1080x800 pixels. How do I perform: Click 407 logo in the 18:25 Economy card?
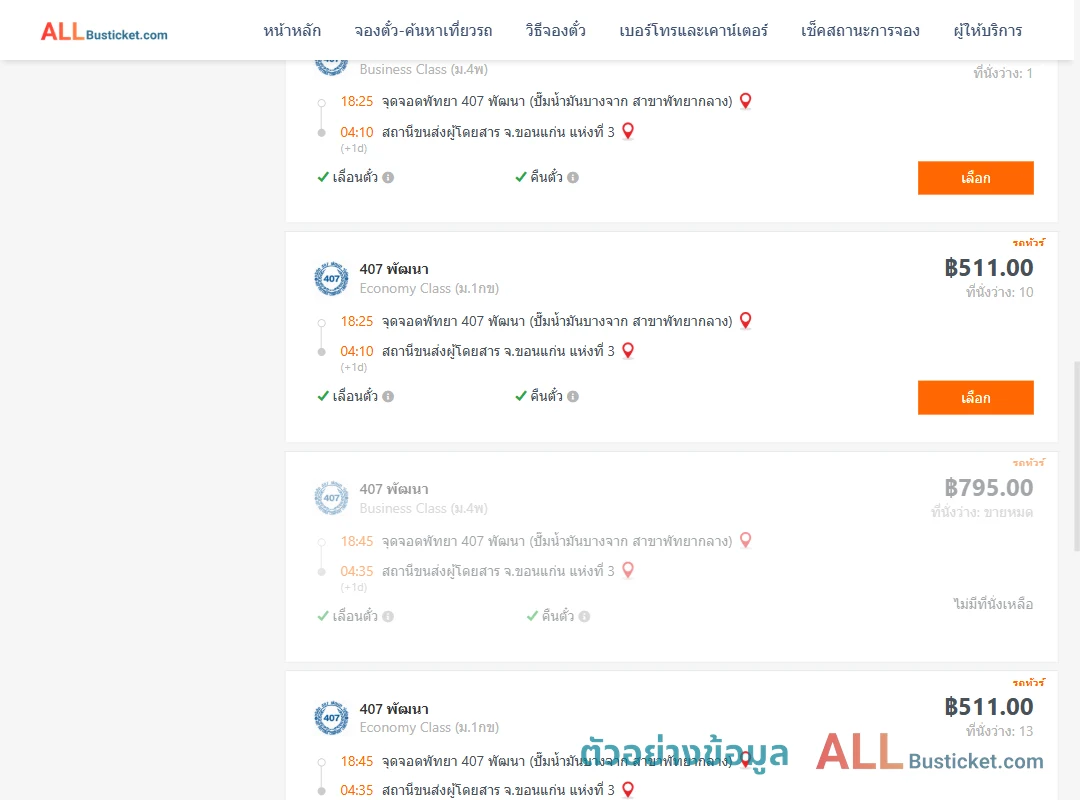pos(331,278)
